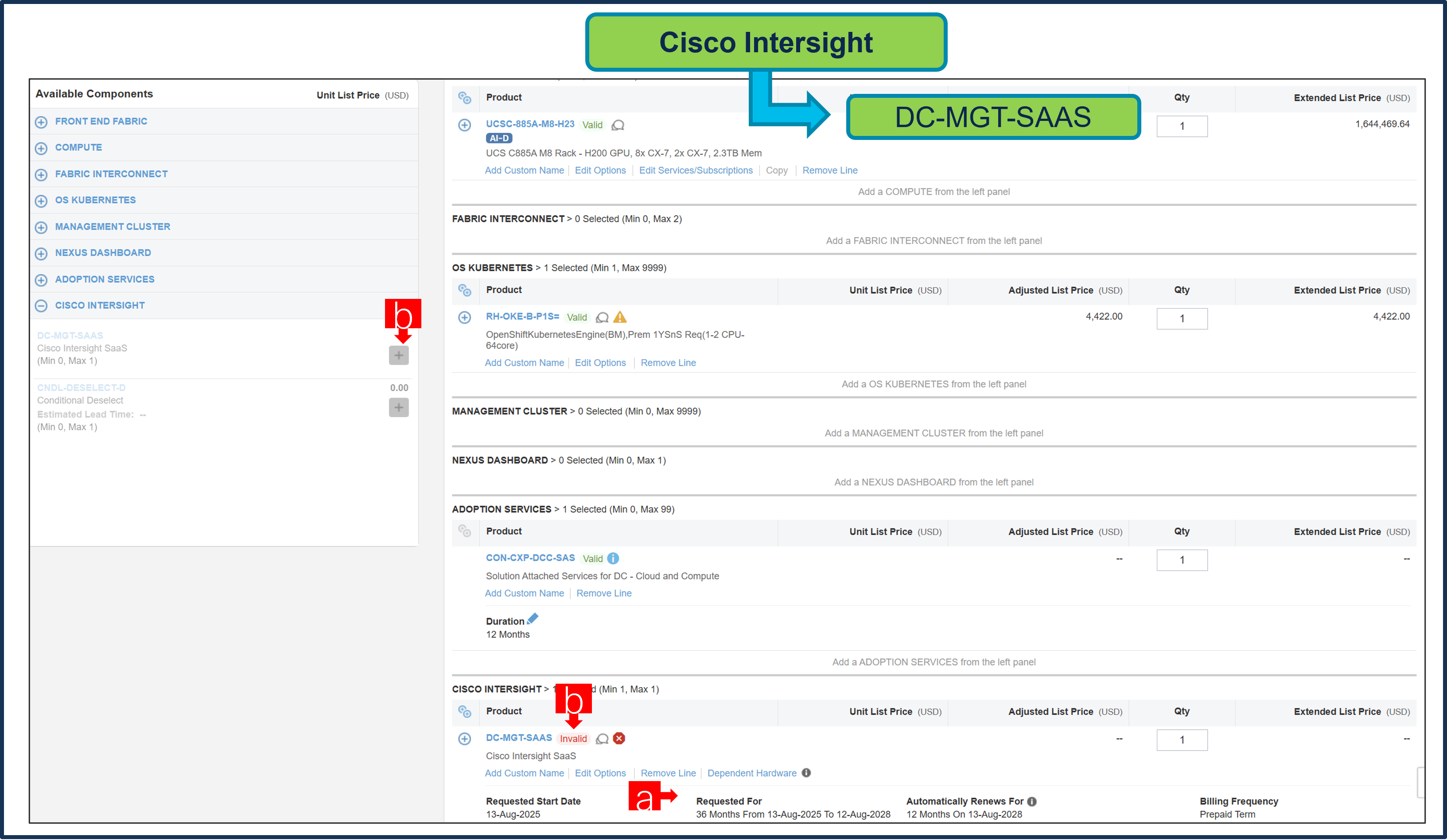Click the comment icon next to UCSC-885A-M8-H23
The height and width of the screenshot is (840, 1447).
pyautogui.click(x=618, y=125)
